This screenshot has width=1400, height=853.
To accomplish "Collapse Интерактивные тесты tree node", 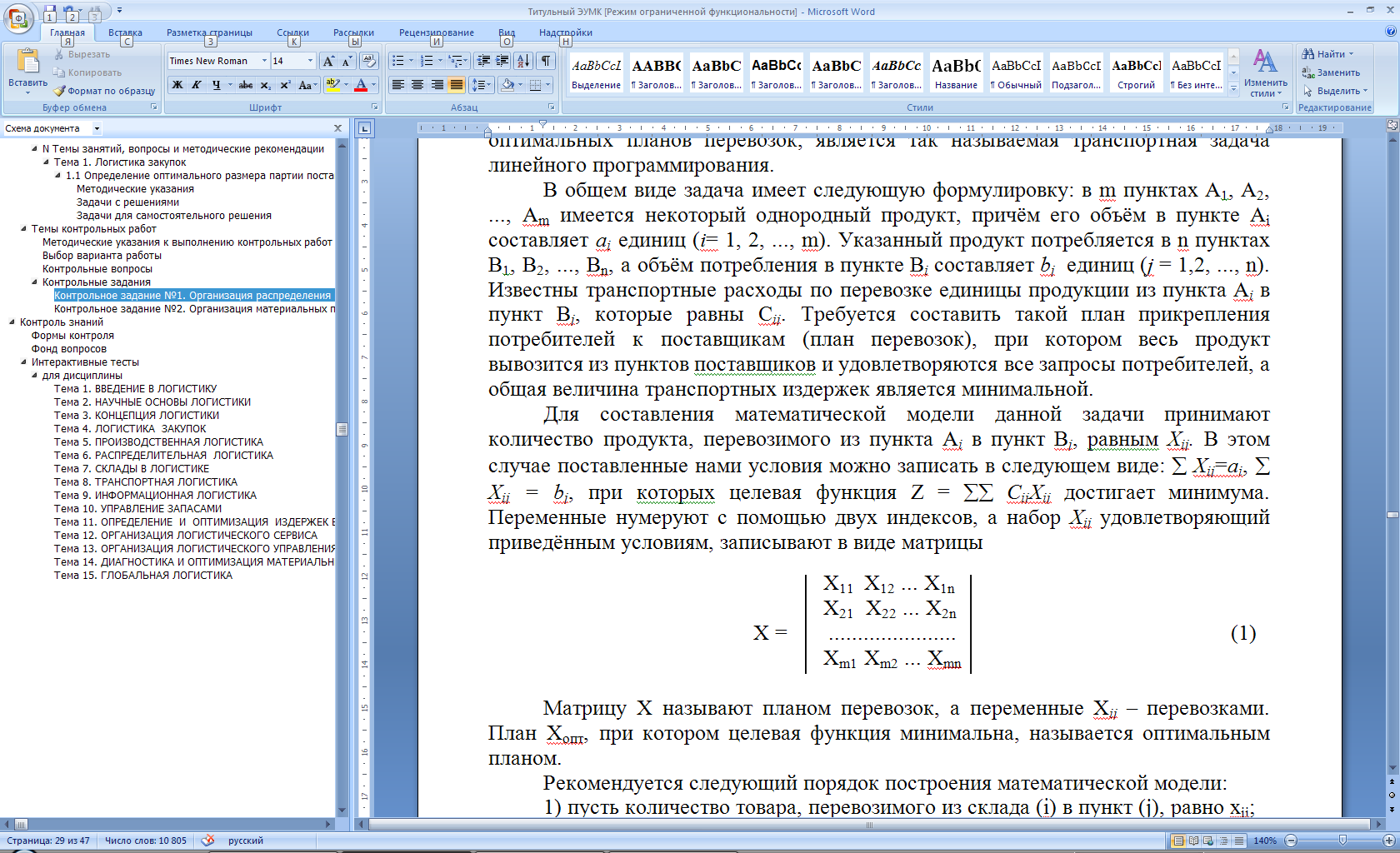I will tap(23, 362).
